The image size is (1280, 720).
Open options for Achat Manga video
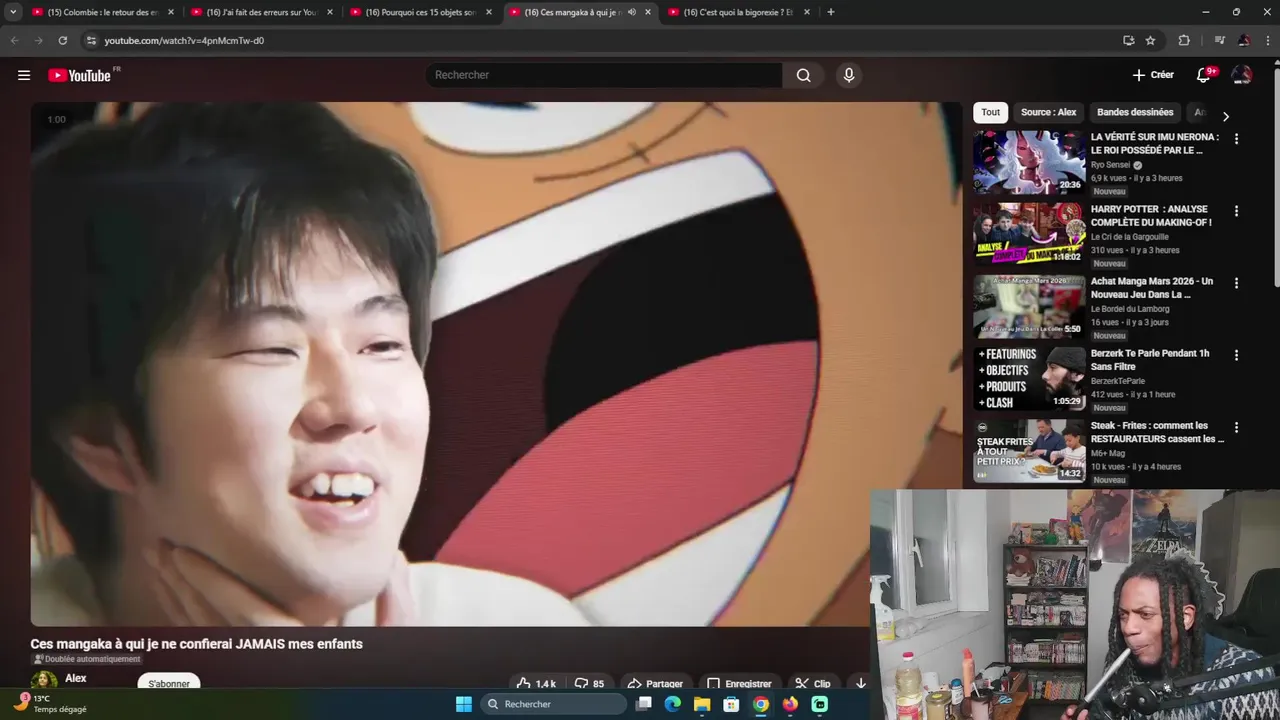point(1236,283)
